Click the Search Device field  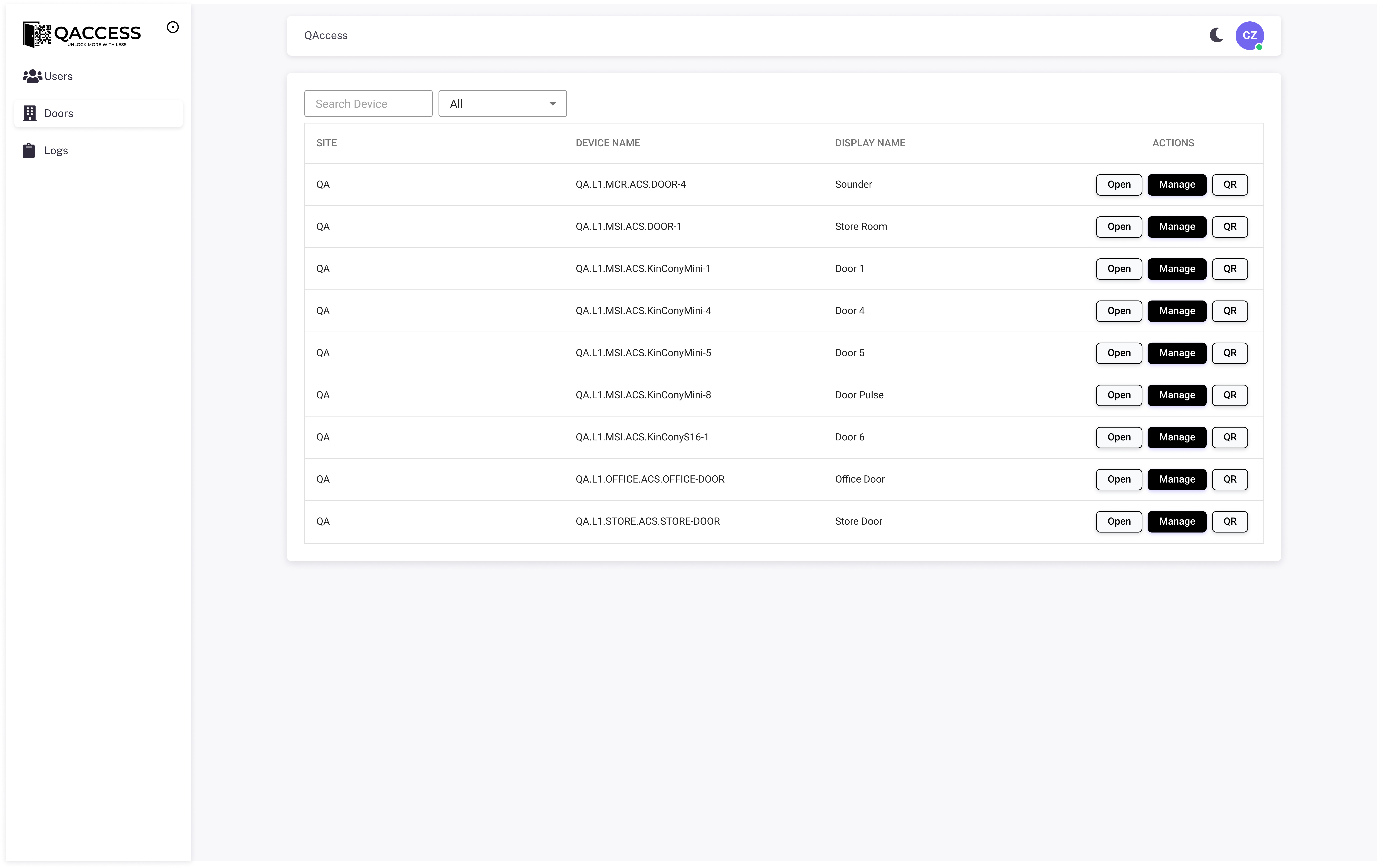click(368, 104)
